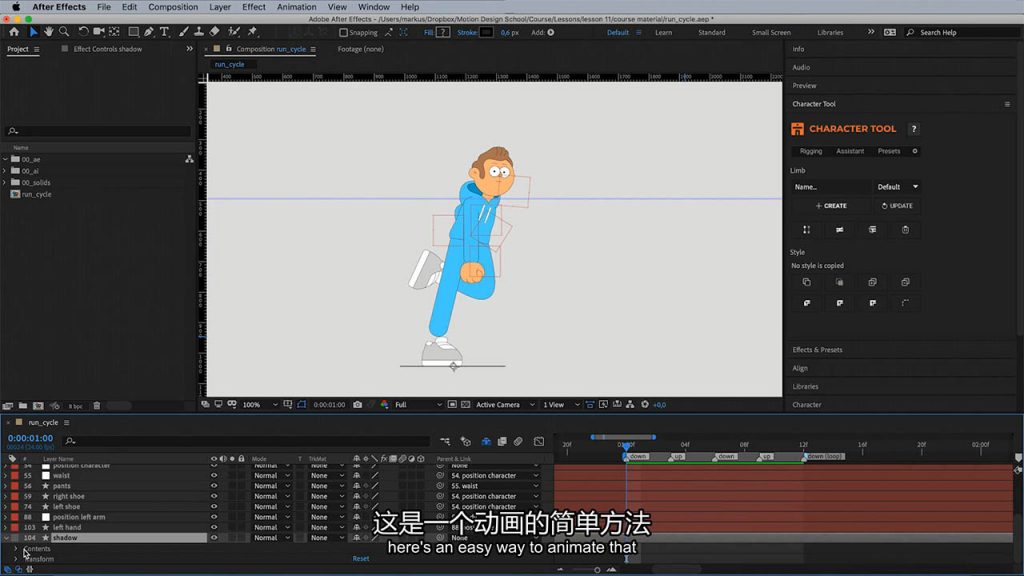Hide the waist layer eye
The image size is (1024, 576).
tap(214, 475)
